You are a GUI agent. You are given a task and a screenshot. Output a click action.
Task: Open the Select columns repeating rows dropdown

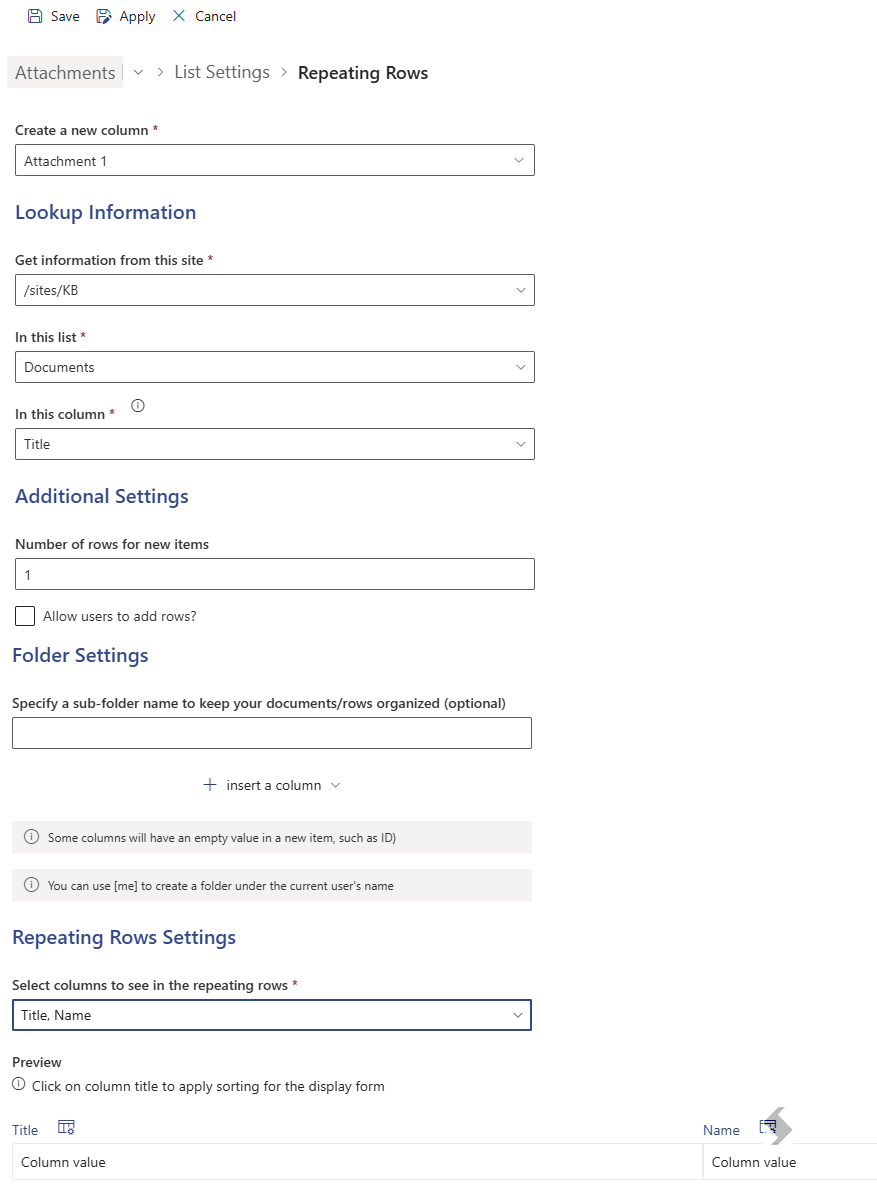click(x=271, y=1015)
